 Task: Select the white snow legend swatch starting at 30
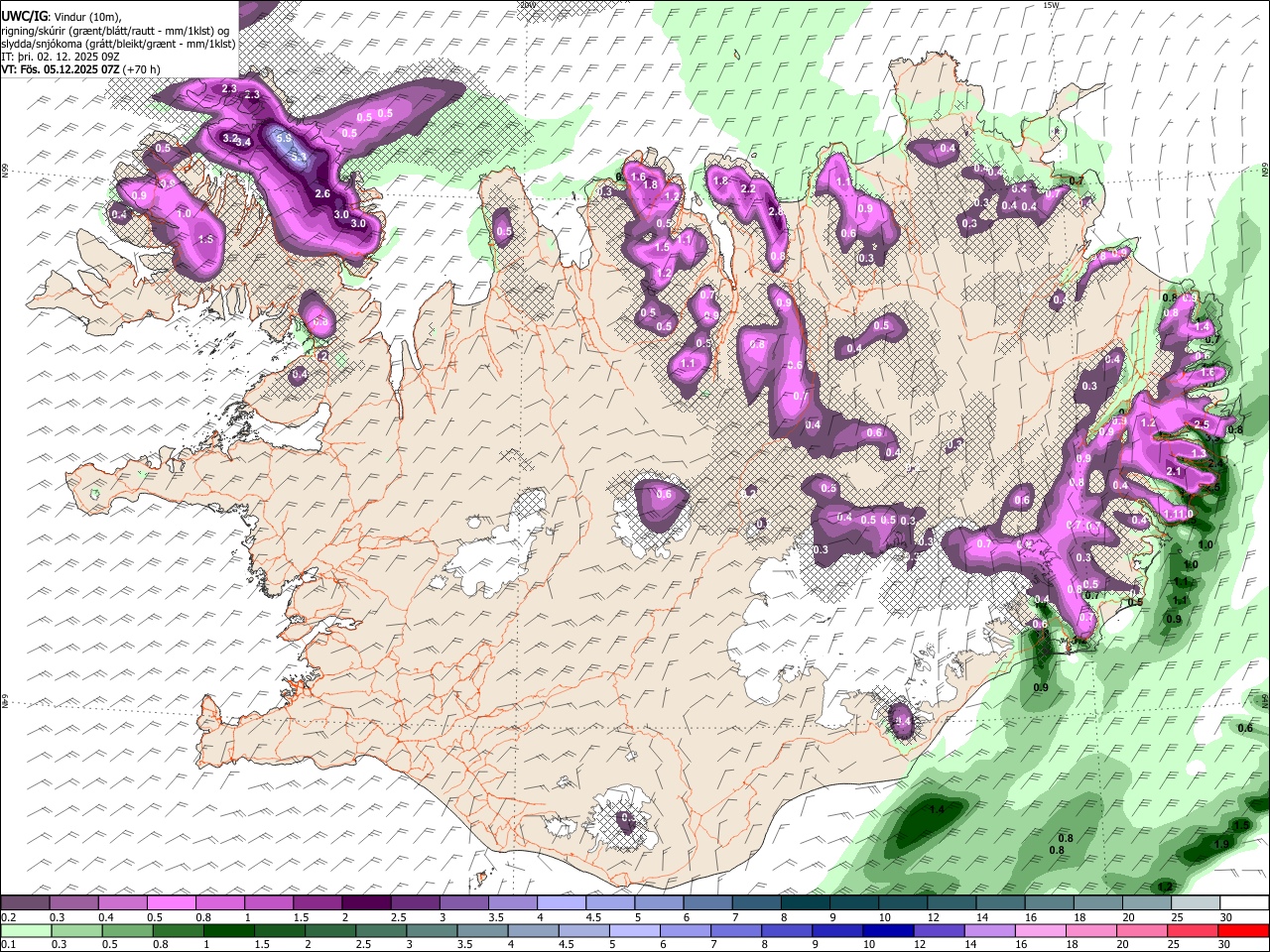coord(1244,902)
